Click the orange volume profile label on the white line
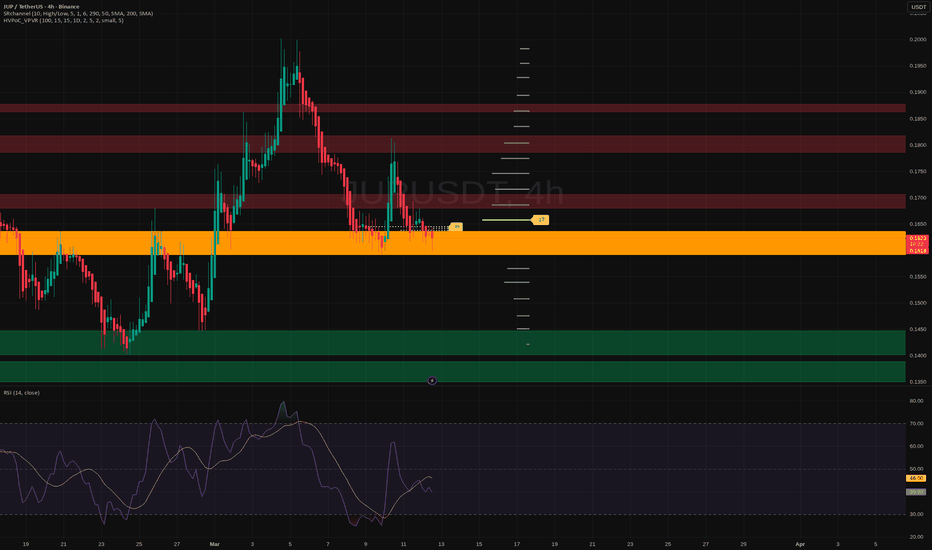The image size is (932, 550). (541, 219)
